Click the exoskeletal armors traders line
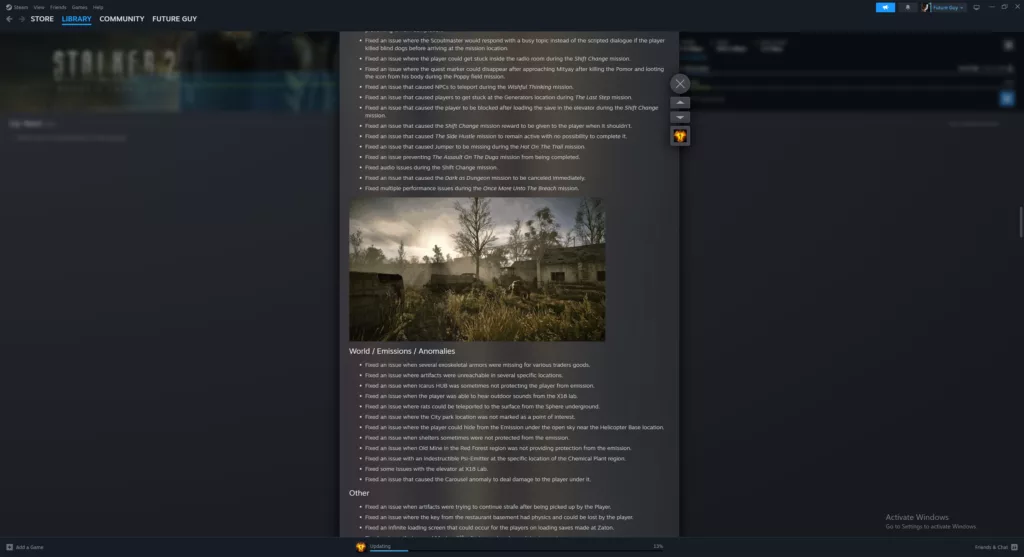 [477, 365]
